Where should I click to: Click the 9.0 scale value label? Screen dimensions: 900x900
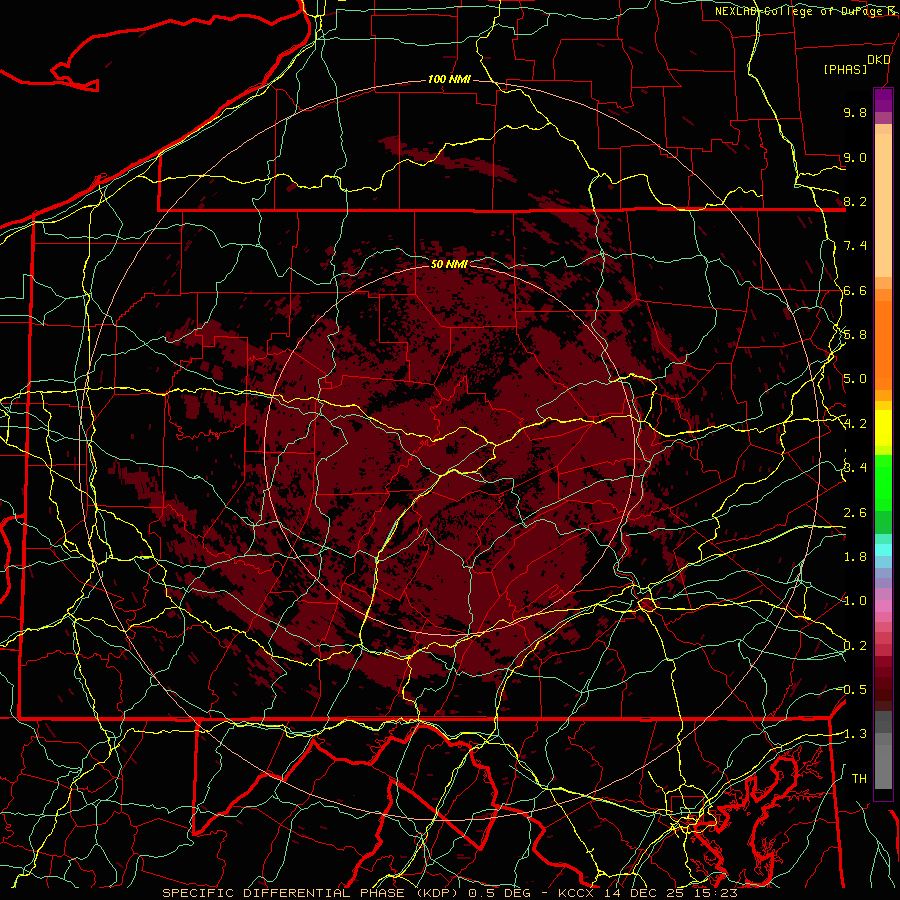855,157
